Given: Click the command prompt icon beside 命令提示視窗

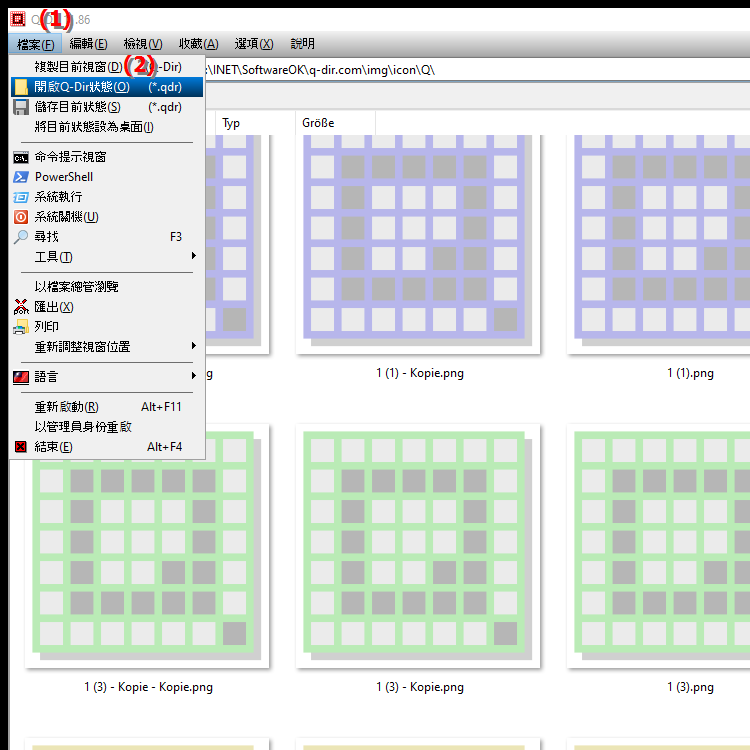Looking at the screenshot, I should (21, 157).
